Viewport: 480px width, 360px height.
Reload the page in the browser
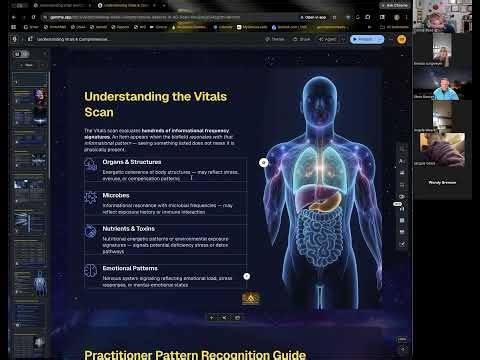pyautogui.click(x=33, y=17)
